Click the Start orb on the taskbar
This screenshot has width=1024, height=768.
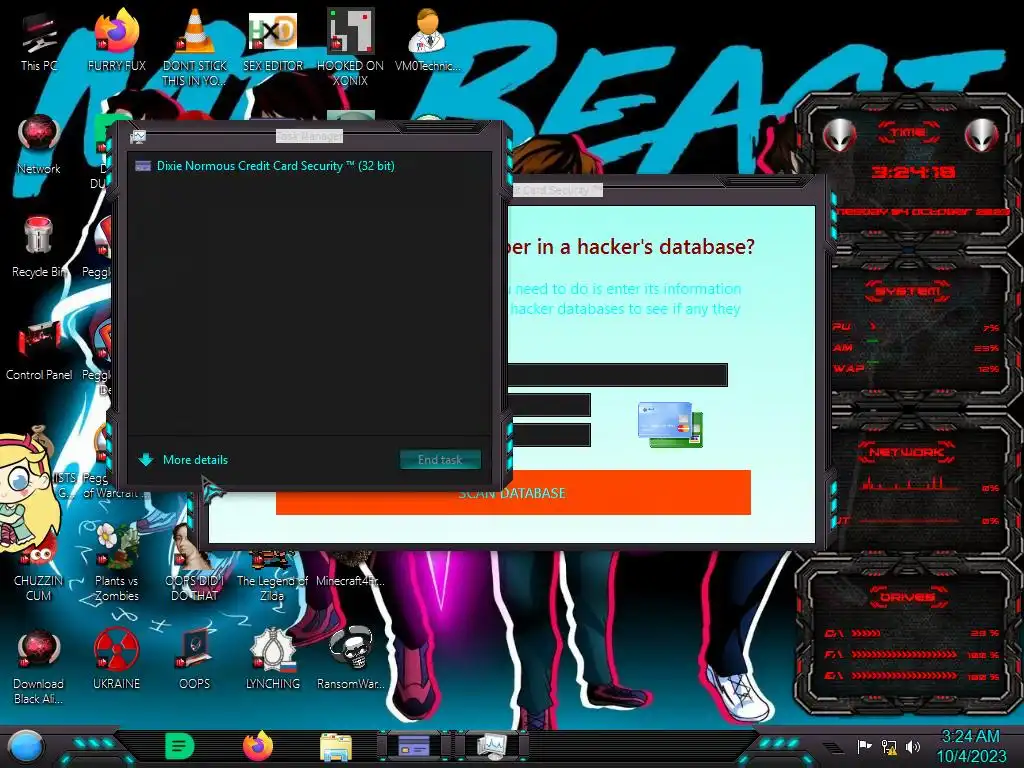tap(26, 746)
